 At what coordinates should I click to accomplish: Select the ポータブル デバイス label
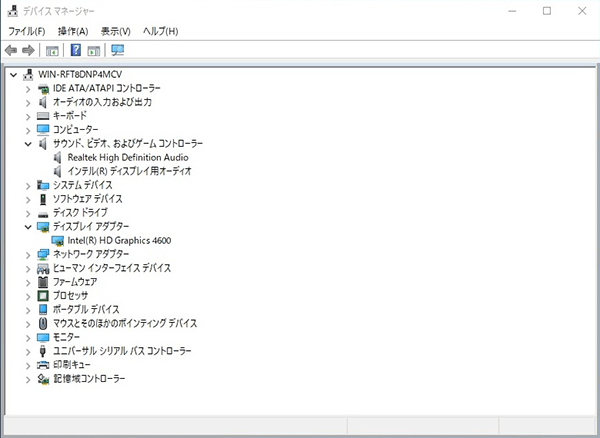click(86, 309)
